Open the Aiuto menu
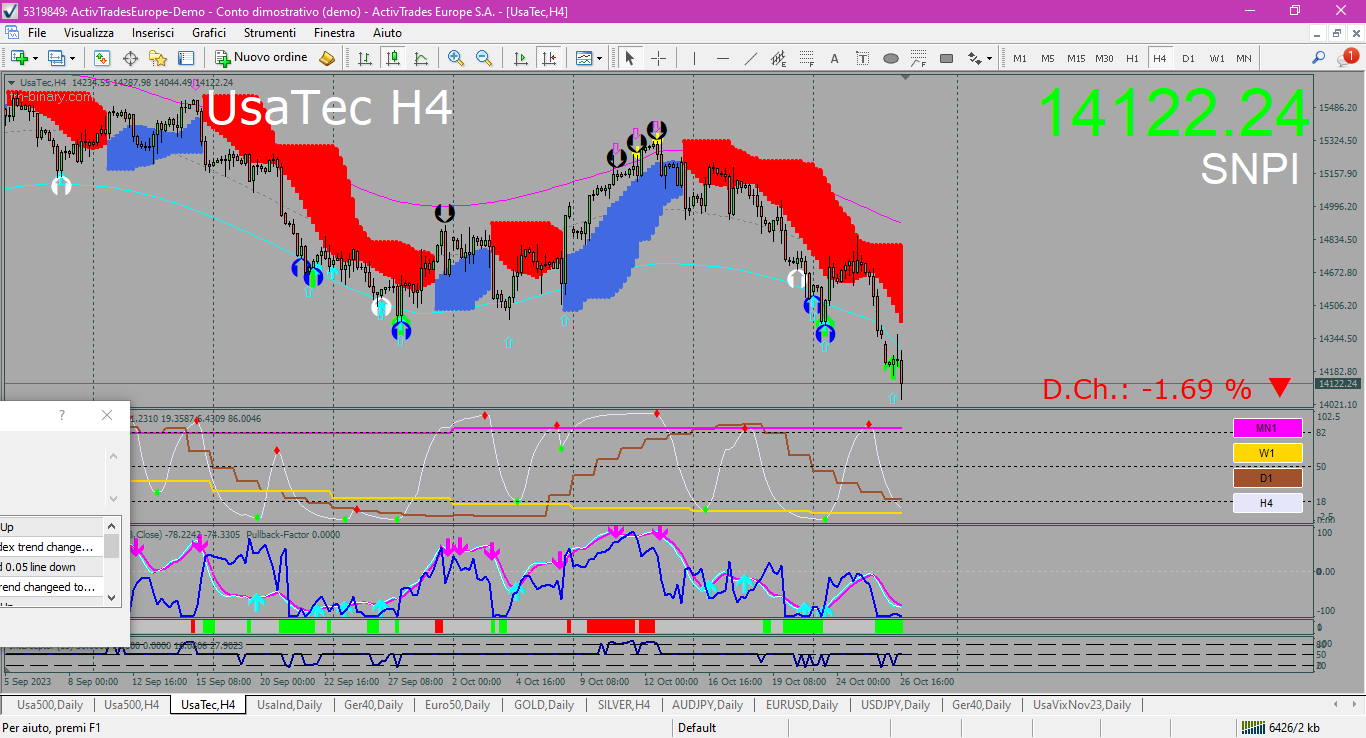 387,33
